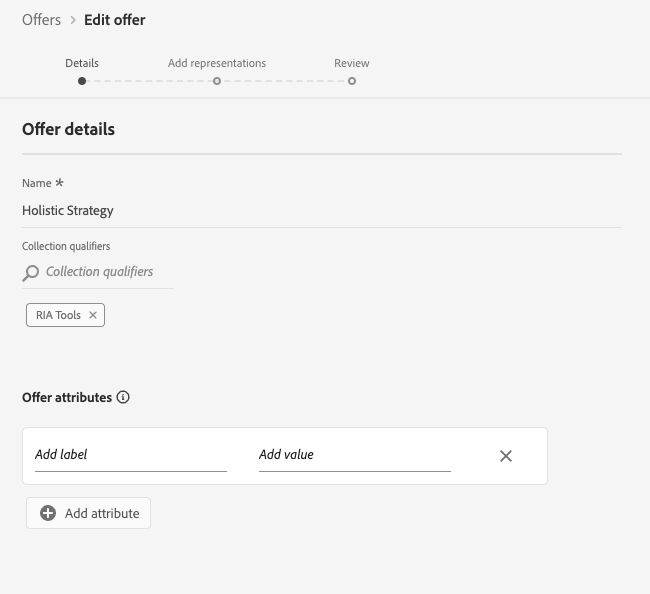
Task: Delete the attribute row with X
Action: (506, 456)
